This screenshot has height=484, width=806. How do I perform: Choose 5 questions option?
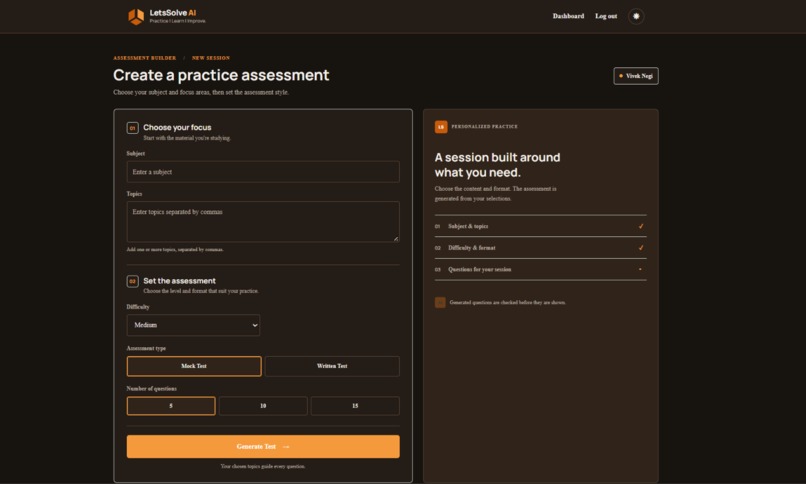pyautogui.click(x=171, y=406)
